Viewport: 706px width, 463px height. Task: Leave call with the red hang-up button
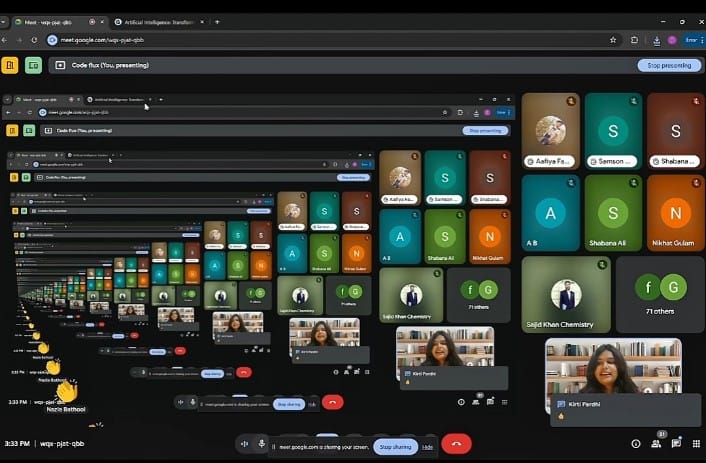tap(456, 444)
